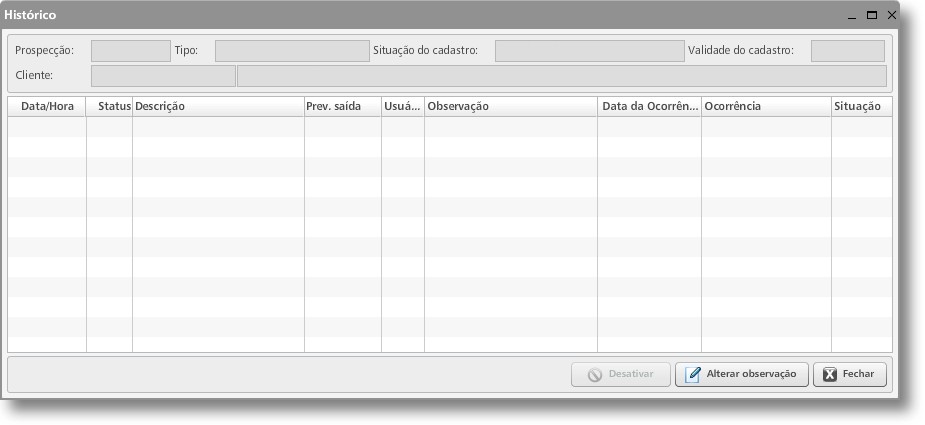Click the Prev. saída column header

pyautogui.click(x=343, y=106)
